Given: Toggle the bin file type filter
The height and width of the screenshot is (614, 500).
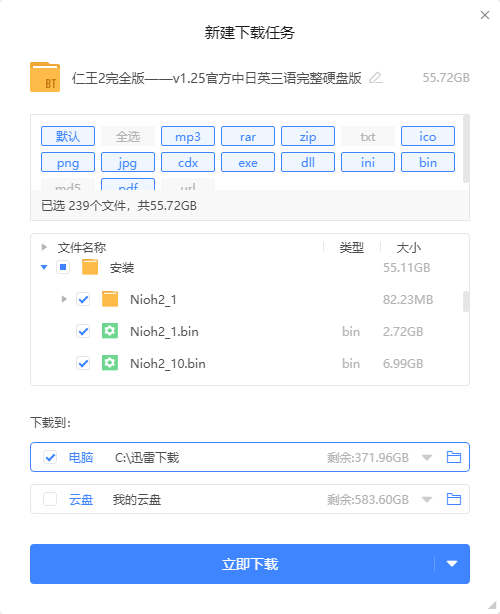Looking at the screenshot, I should pyautogui.click(x=428, y=162).
